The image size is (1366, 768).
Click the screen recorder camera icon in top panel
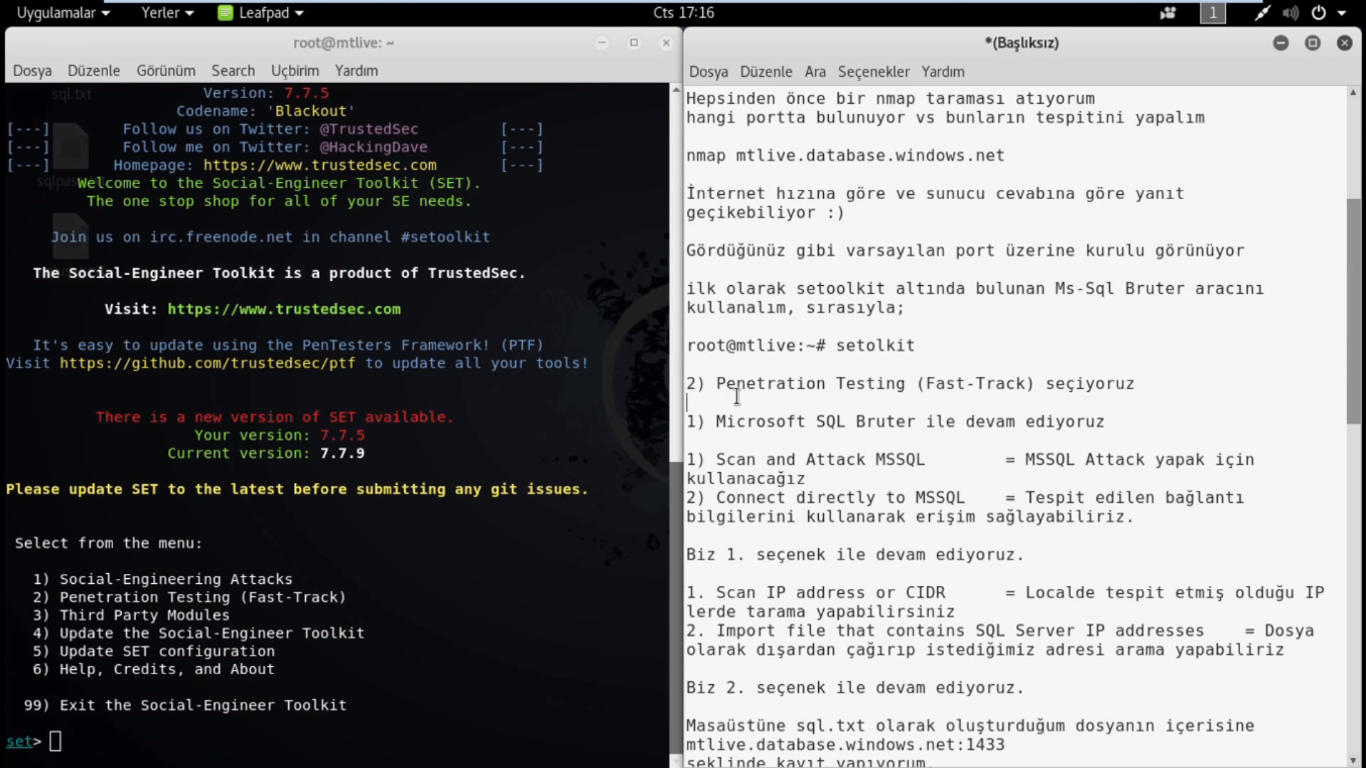(1168, 13)
